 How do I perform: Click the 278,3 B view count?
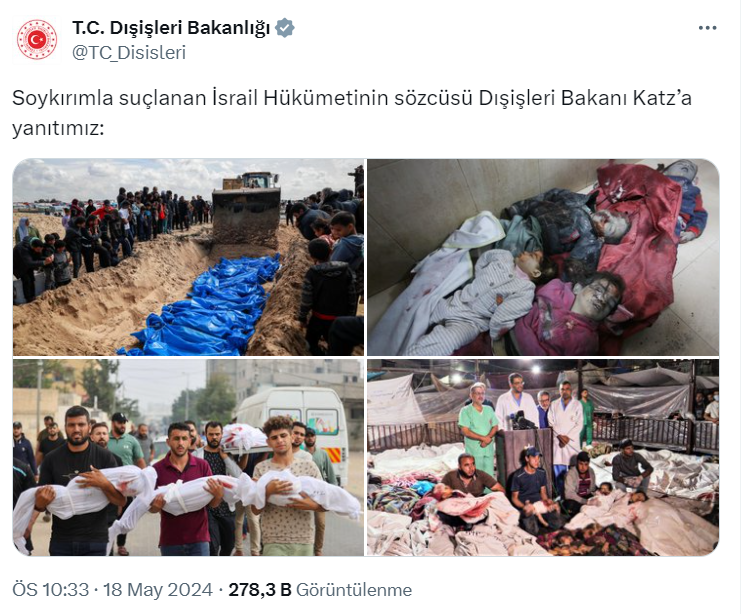(260, 590)
